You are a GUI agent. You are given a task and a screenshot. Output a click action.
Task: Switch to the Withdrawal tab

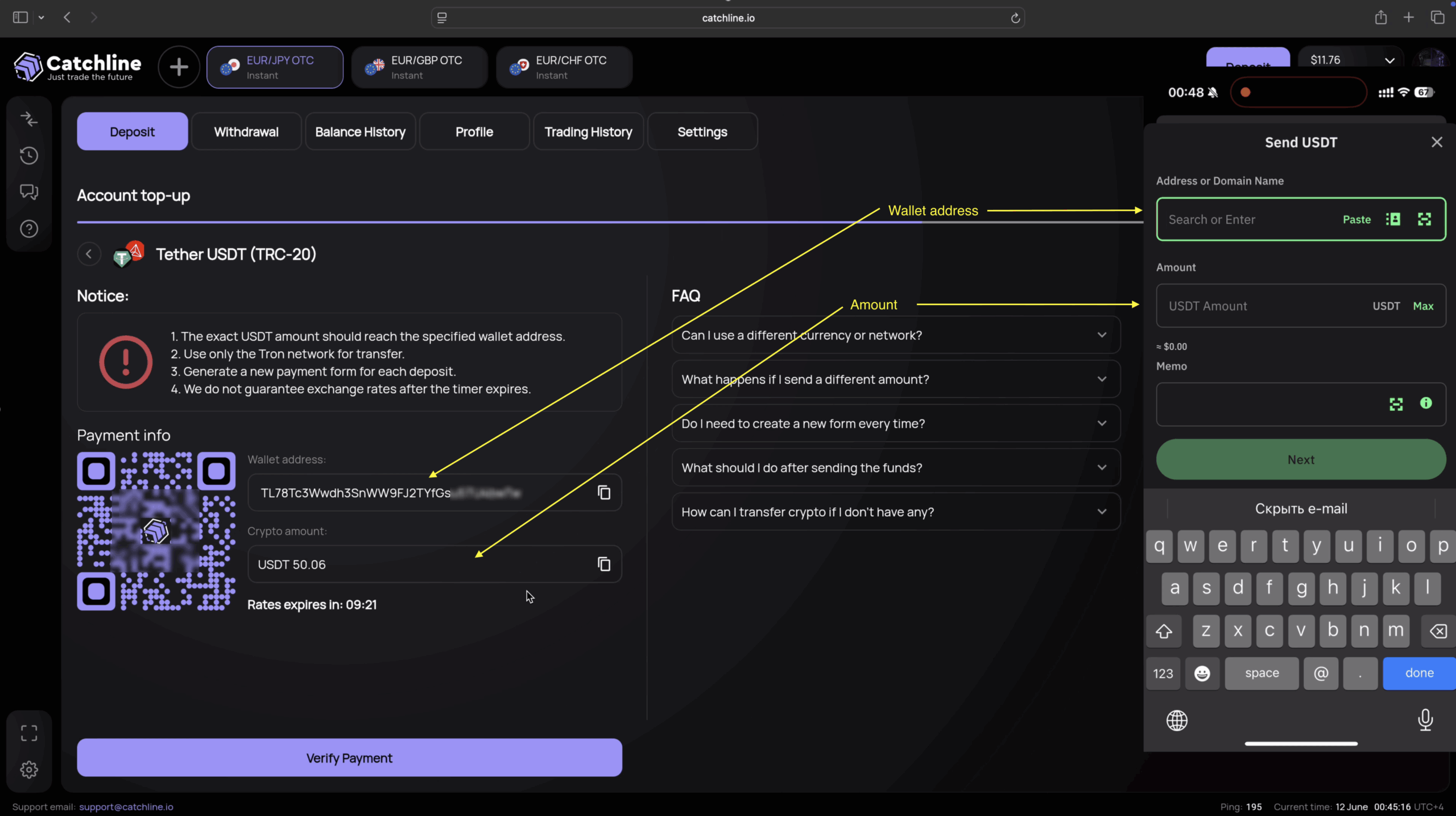click(246, 131)
